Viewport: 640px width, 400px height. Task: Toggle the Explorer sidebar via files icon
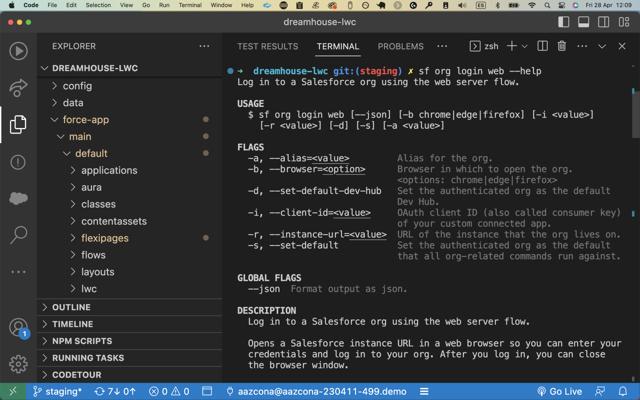click(18, 125)
